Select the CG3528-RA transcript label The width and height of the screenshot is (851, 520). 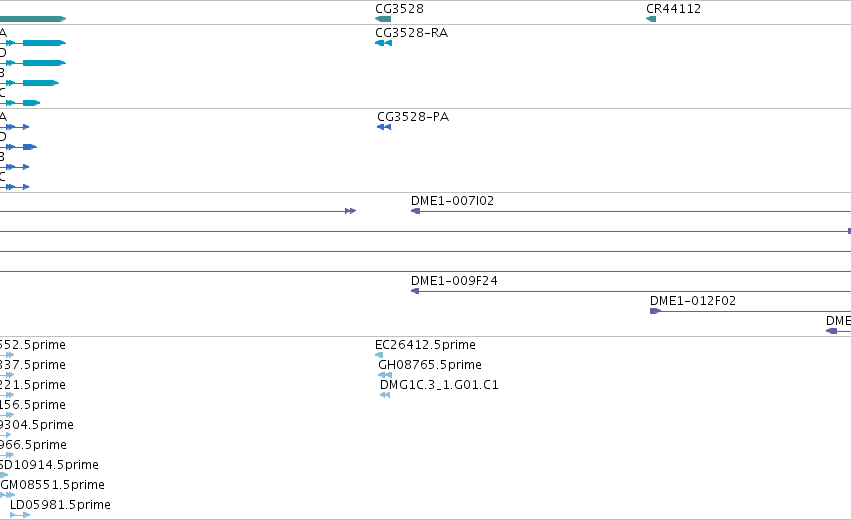411,33
